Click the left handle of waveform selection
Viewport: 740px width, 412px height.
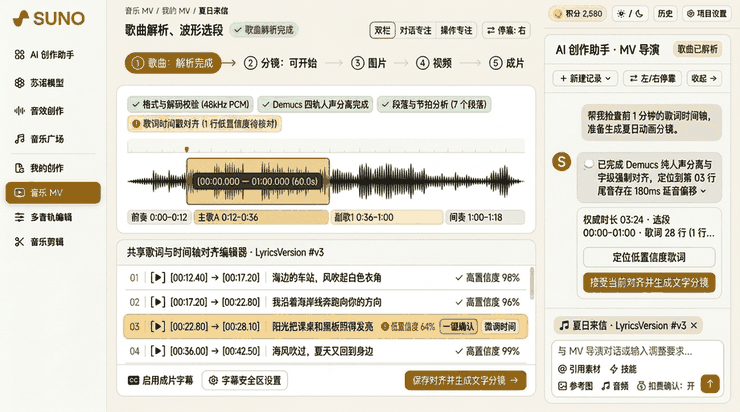[190, 181]
